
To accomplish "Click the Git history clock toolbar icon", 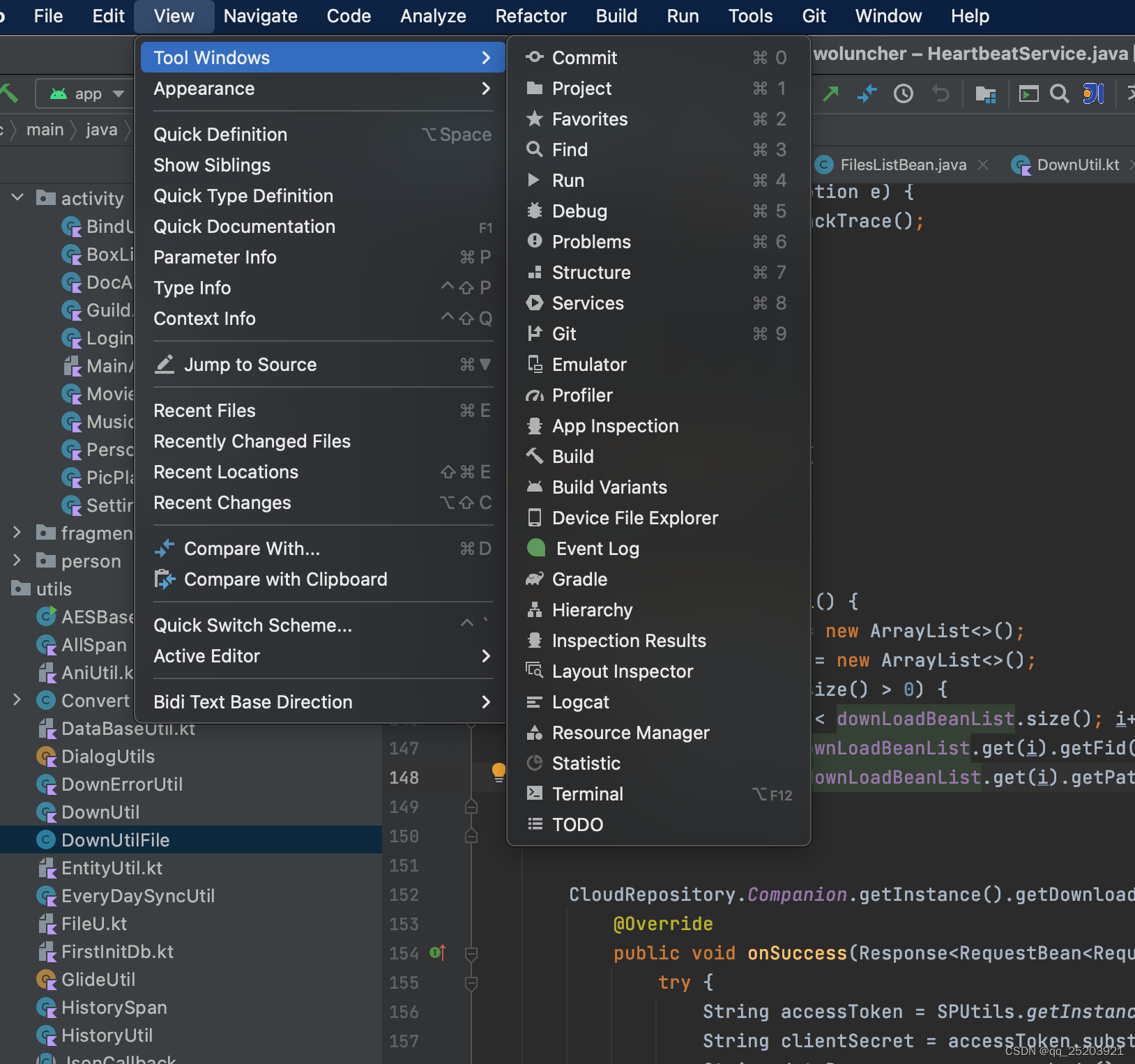I will (904, 93).
